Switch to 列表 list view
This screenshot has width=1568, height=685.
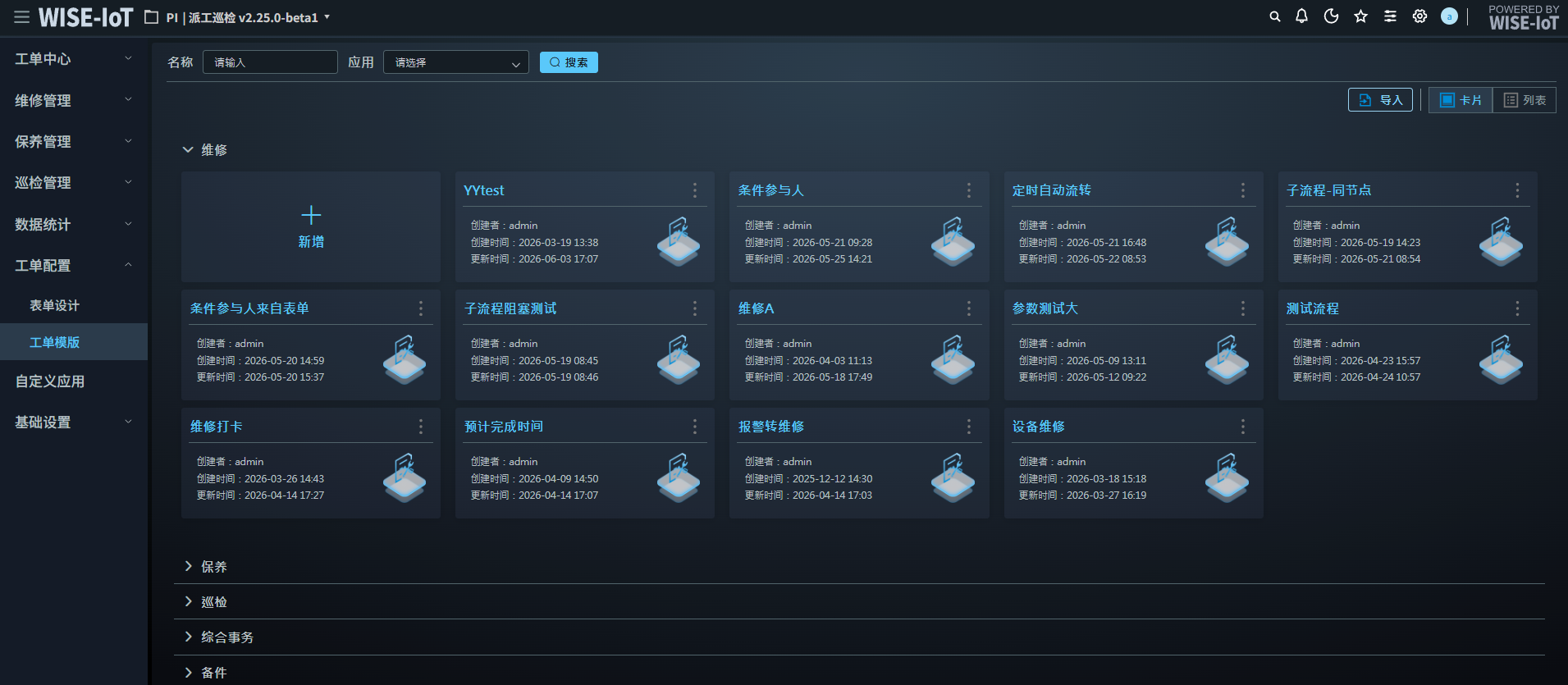pyautogui.click(x=1525, y=100)
